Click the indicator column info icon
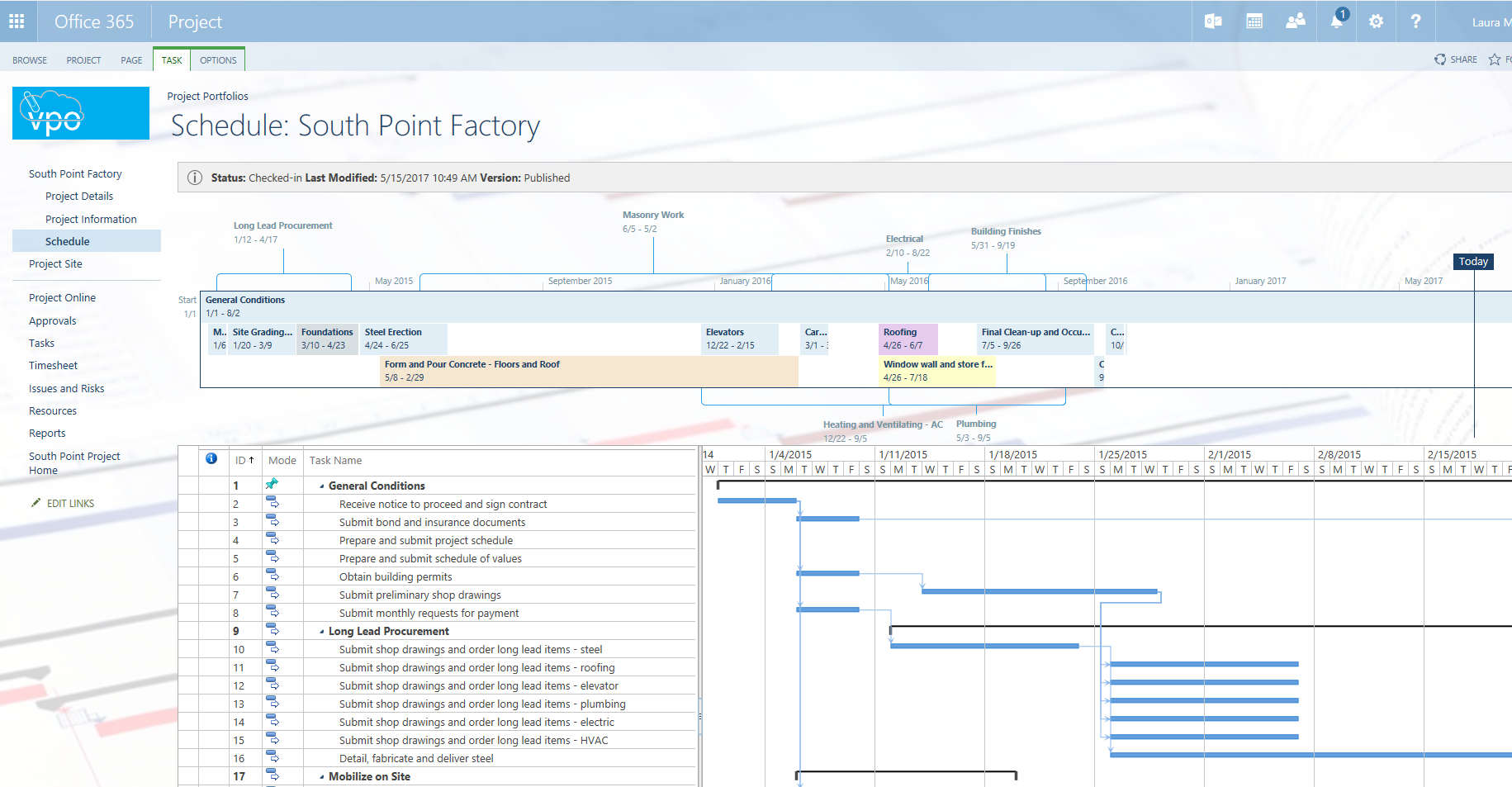 point(211,458)
